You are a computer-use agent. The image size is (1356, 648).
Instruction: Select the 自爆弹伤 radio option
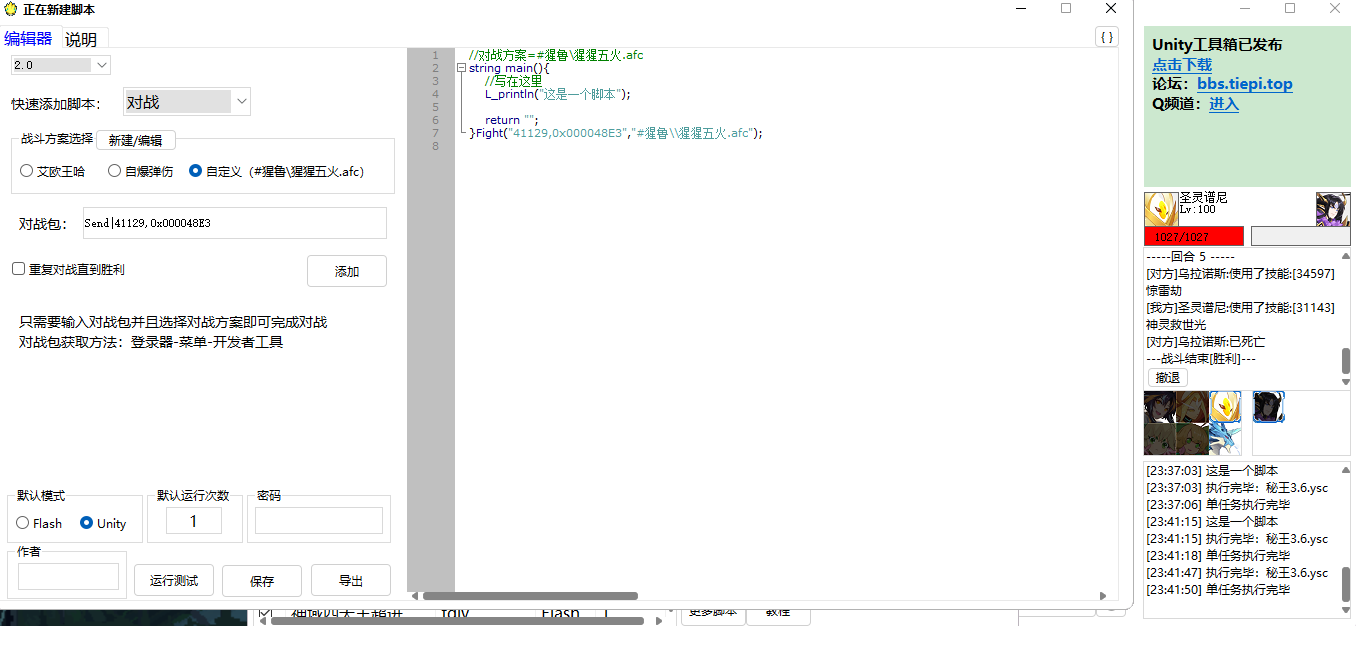[115, 171]
